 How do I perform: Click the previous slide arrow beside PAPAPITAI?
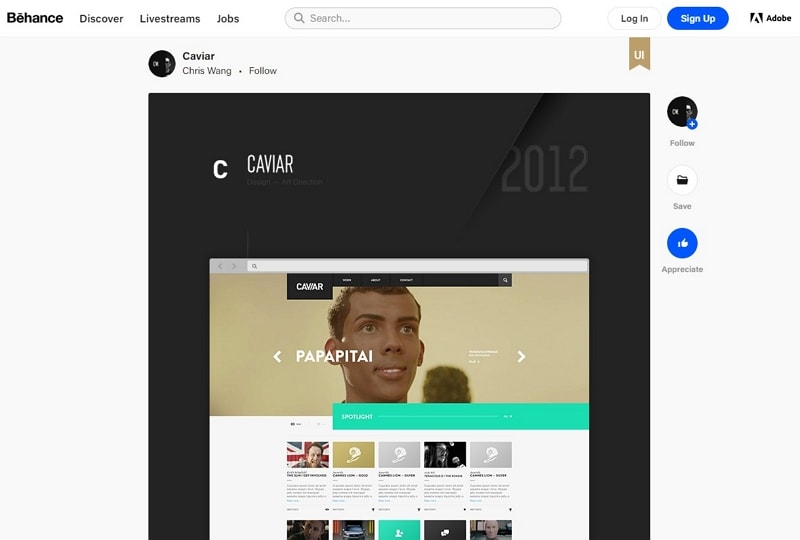[x=277, y=356]
